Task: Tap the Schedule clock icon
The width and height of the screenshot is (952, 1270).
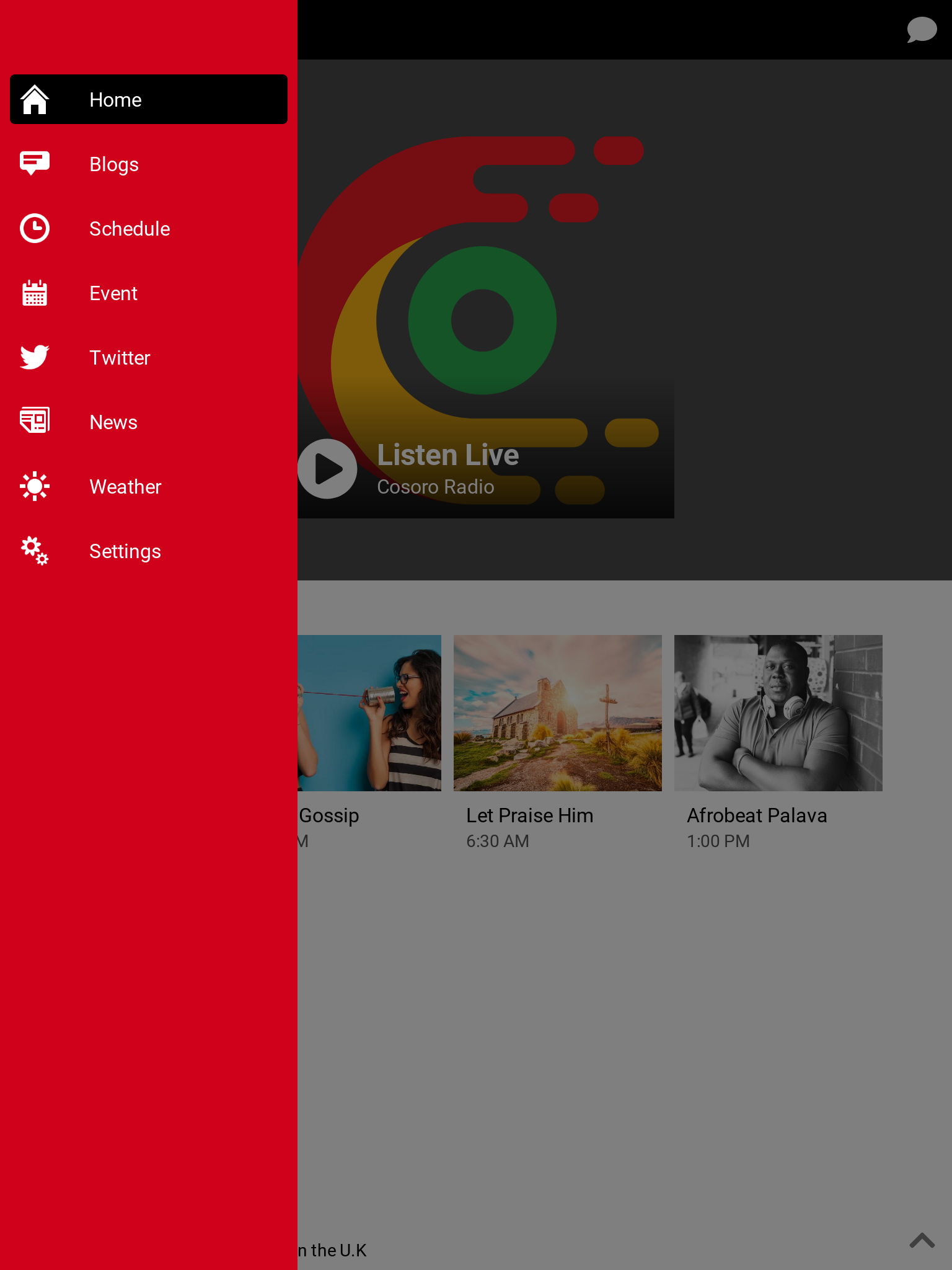Action: 35,228
